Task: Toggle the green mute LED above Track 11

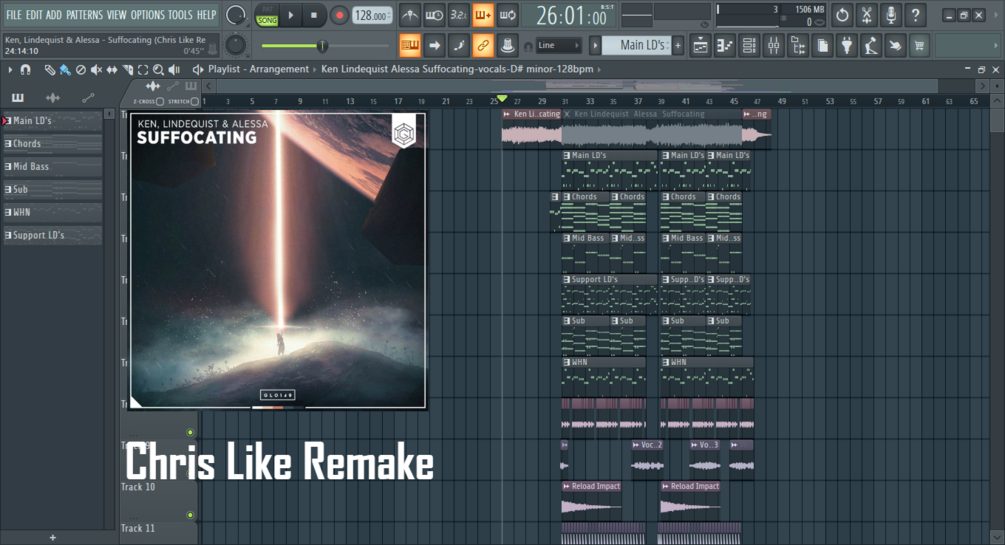Action: 190,515
